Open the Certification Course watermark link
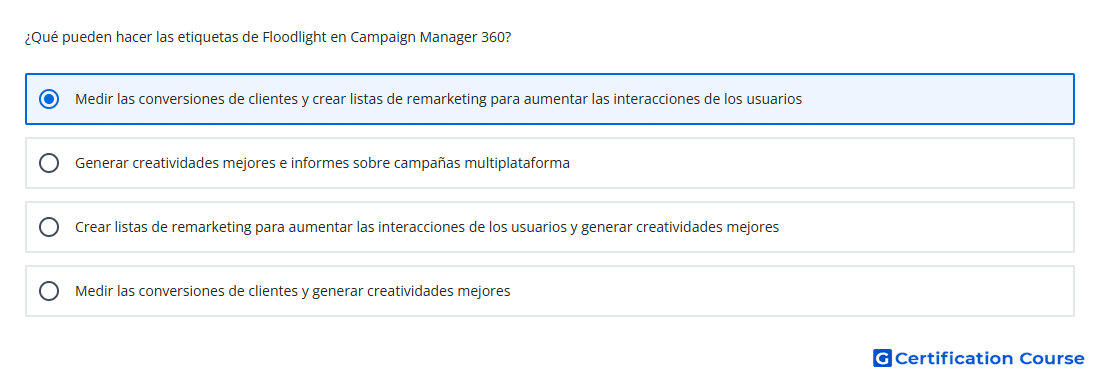 pos(979,358)
